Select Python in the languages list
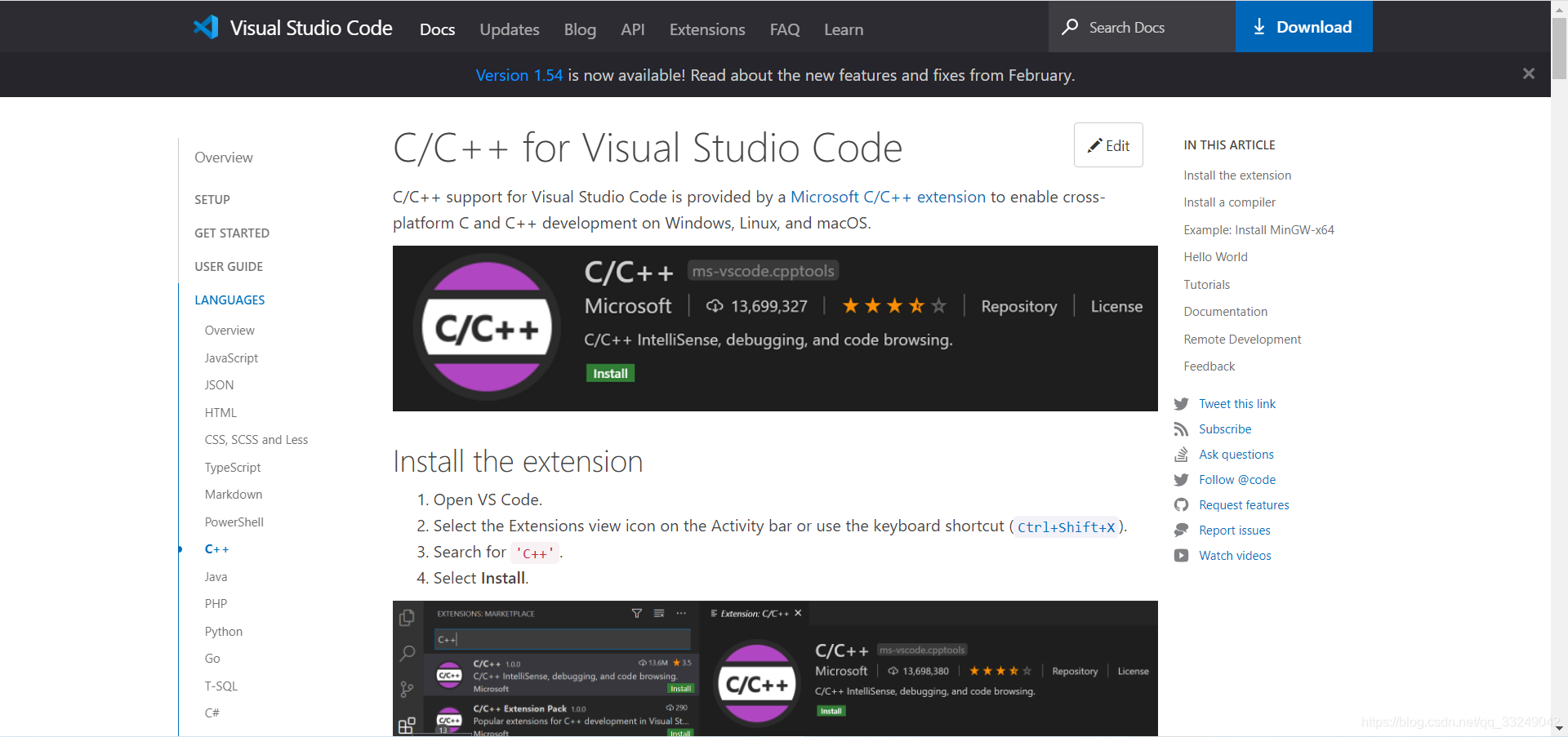The image size is (1568, 737). [x=224, y=631]
